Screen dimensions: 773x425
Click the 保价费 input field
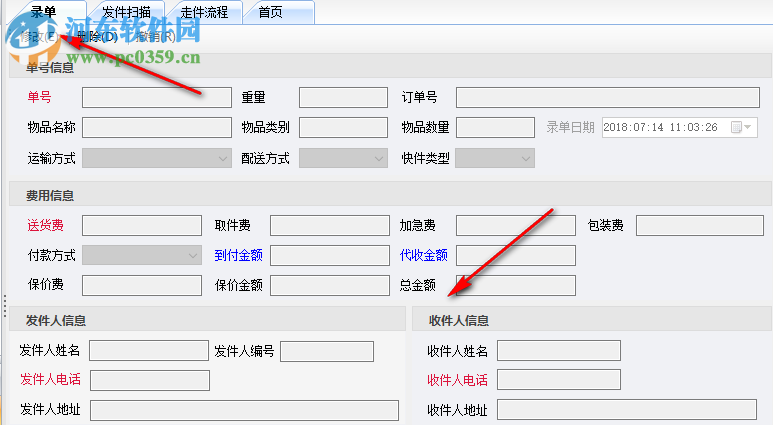click(x=142, y=285)
